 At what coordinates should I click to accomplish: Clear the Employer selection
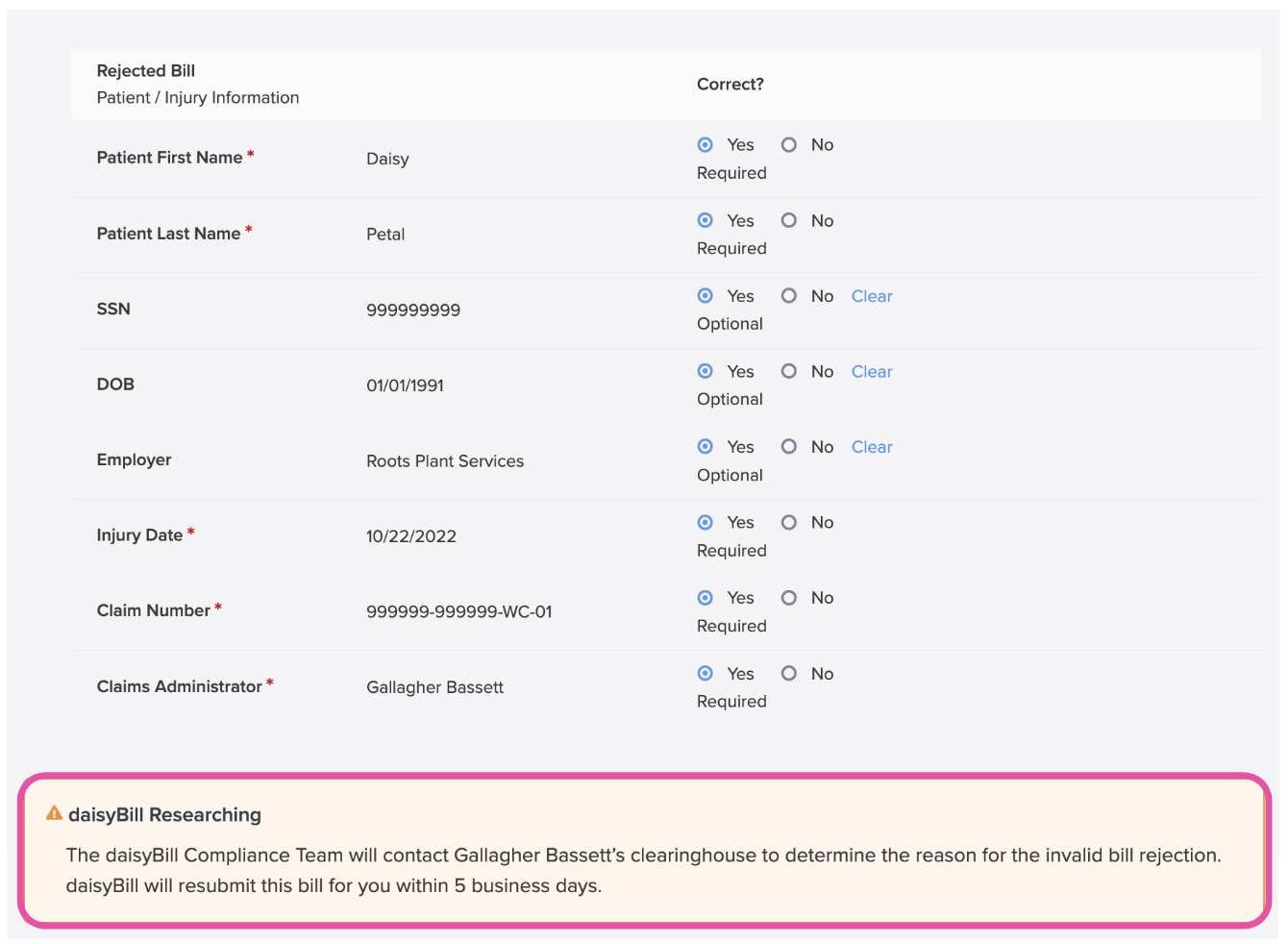coord(871,447)
